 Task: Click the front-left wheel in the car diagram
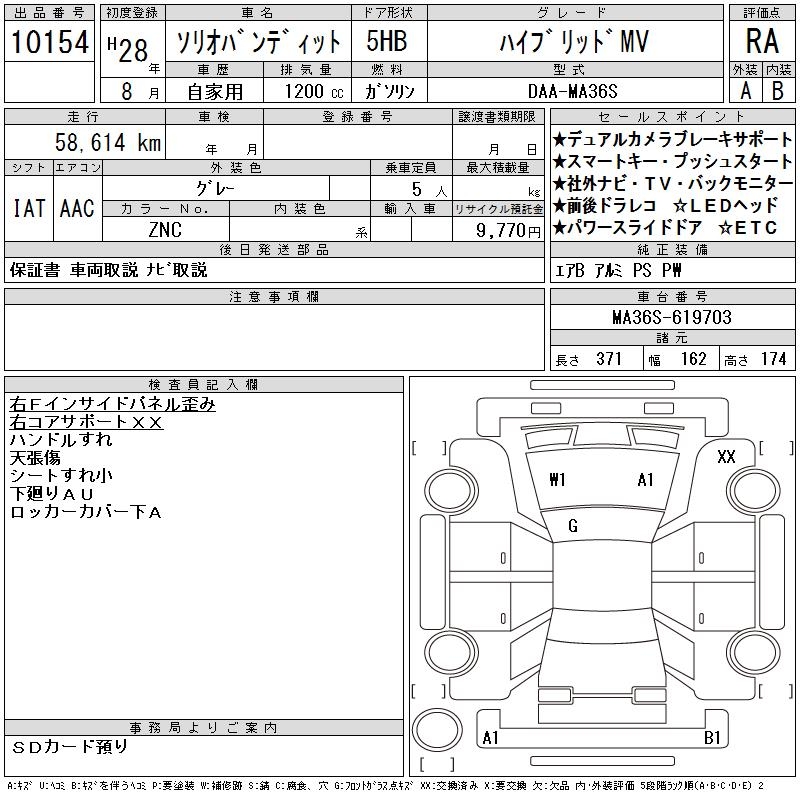[x=448, y=488]
